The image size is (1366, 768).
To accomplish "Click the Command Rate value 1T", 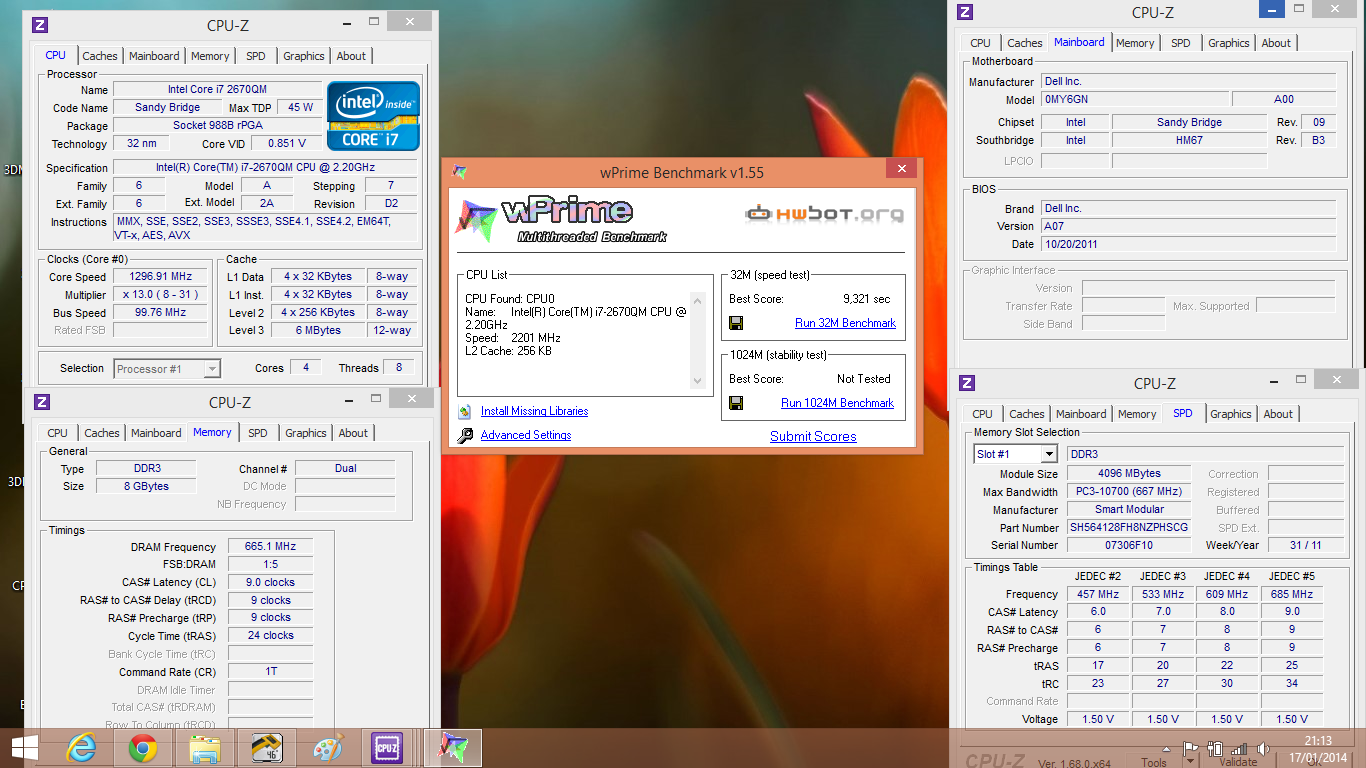I will [x=270, y=672].
